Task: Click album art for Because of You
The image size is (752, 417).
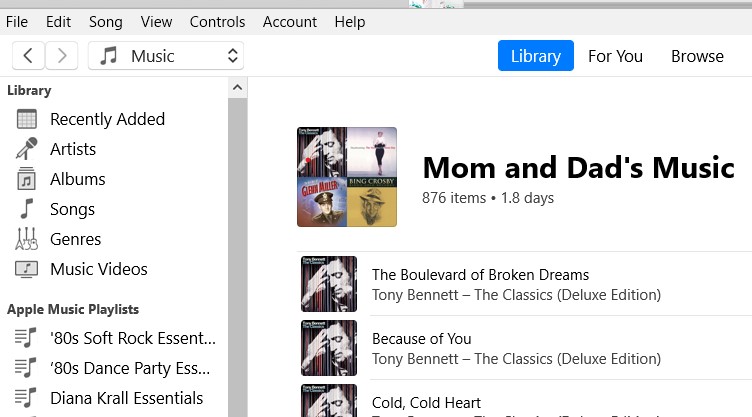Action: [x=329, y=348]
